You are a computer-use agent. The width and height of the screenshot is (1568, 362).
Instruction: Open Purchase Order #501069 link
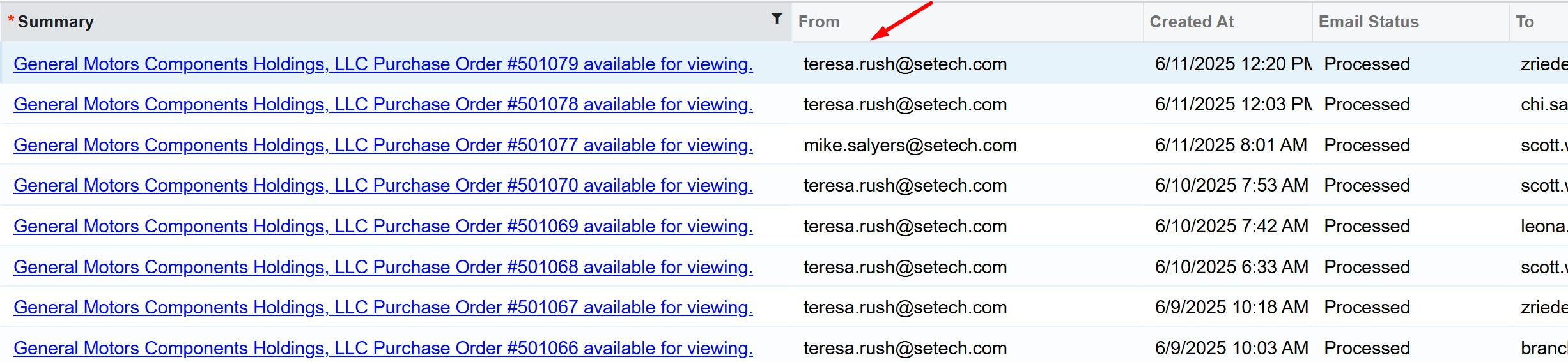(x=383, y=226)
